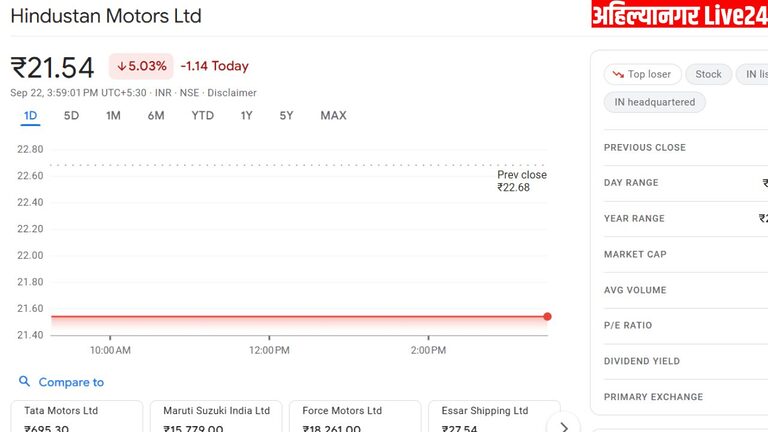Click the IN headquartered chip
The width and height of the screenshot is (768, 432).
tap(655, 102)
